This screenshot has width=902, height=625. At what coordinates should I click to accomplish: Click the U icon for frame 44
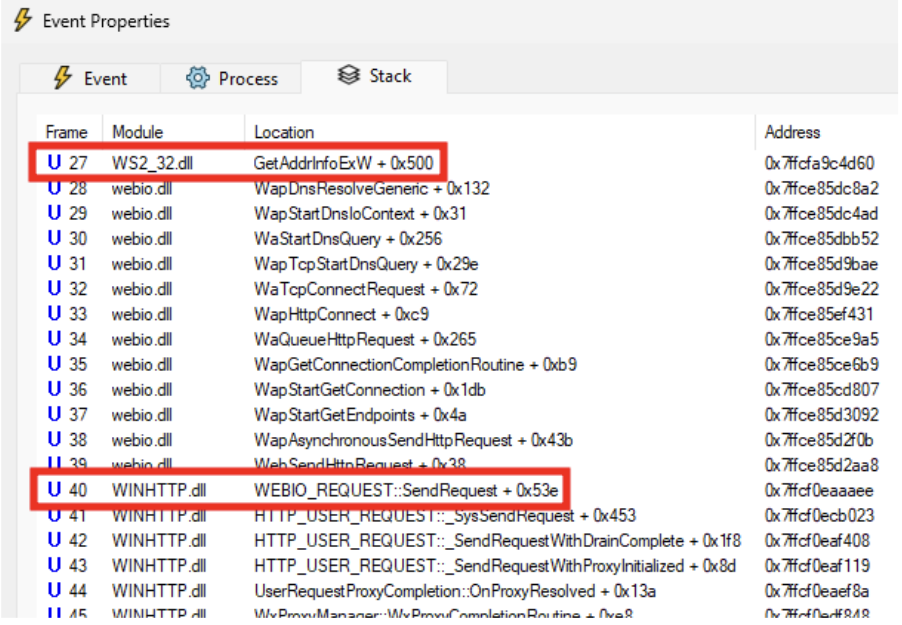[x=53, y=590]
